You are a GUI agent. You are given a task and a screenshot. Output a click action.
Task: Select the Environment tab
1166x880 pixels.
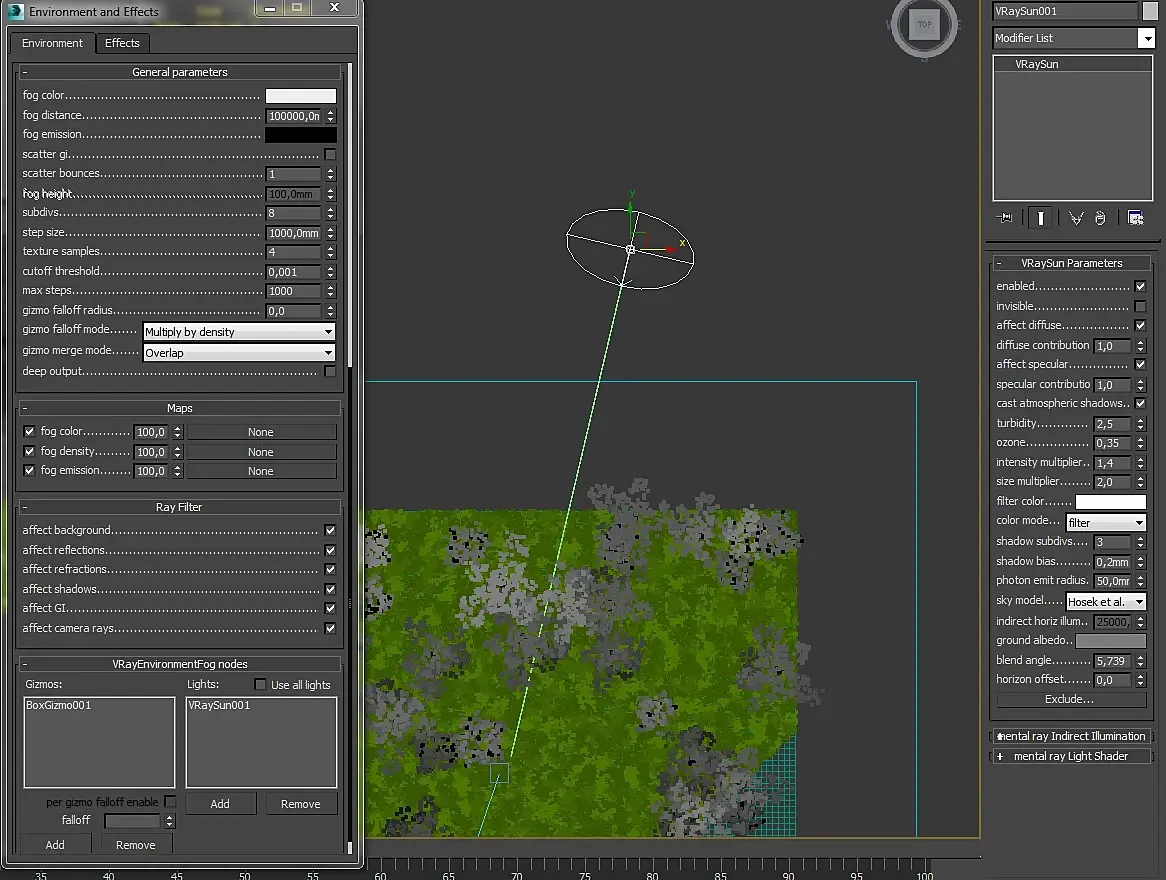(x=52, y=43)
